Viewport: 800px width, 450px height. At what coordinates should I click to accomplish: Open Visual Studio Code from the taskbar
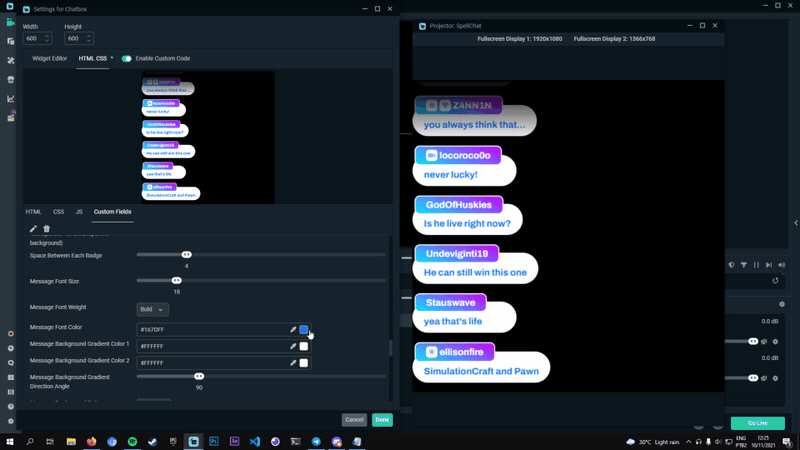[255, 442]
